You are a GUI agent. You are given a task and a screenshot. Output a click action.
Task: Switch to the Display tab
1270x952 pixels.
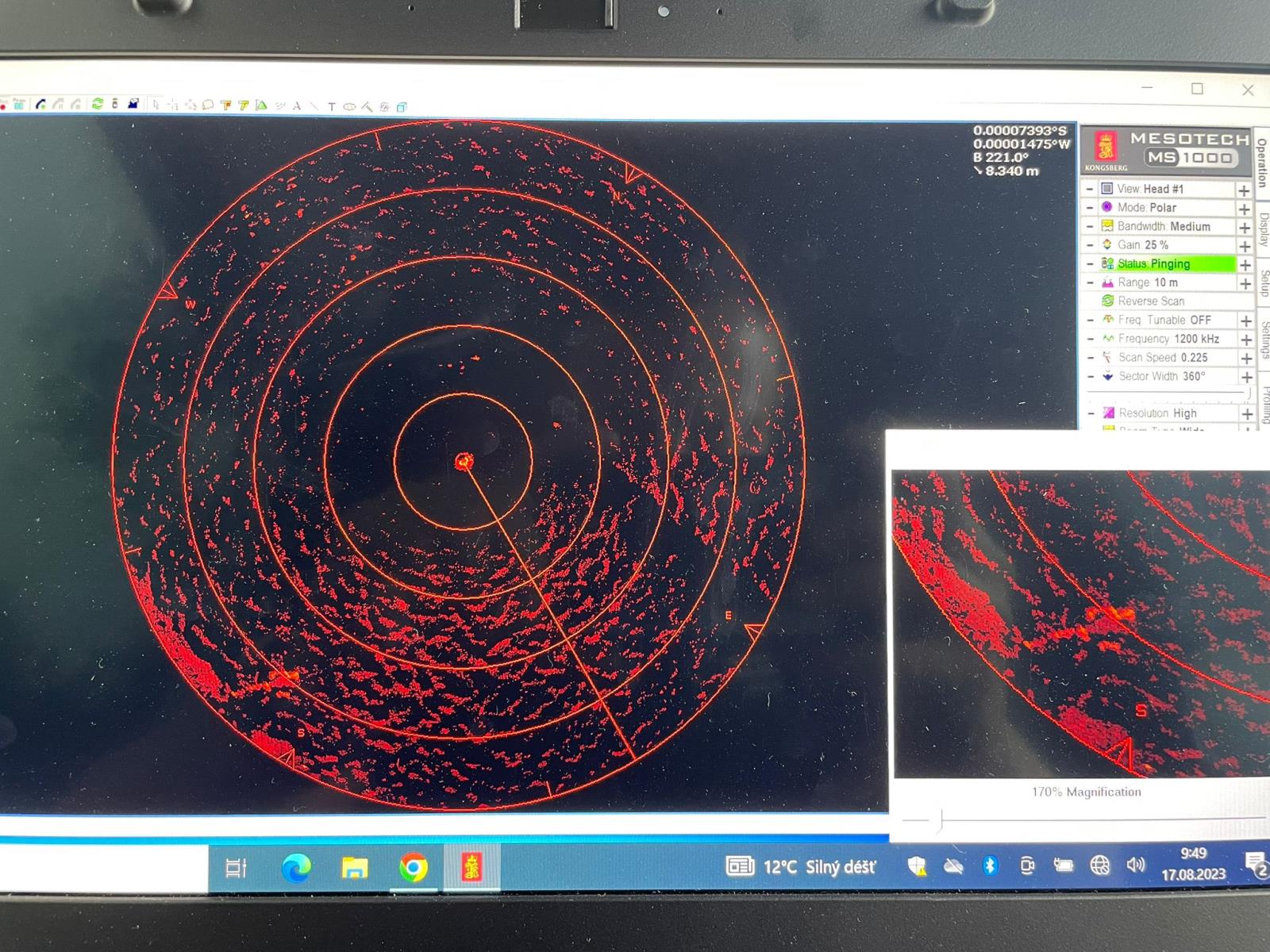click(1263, 229)
